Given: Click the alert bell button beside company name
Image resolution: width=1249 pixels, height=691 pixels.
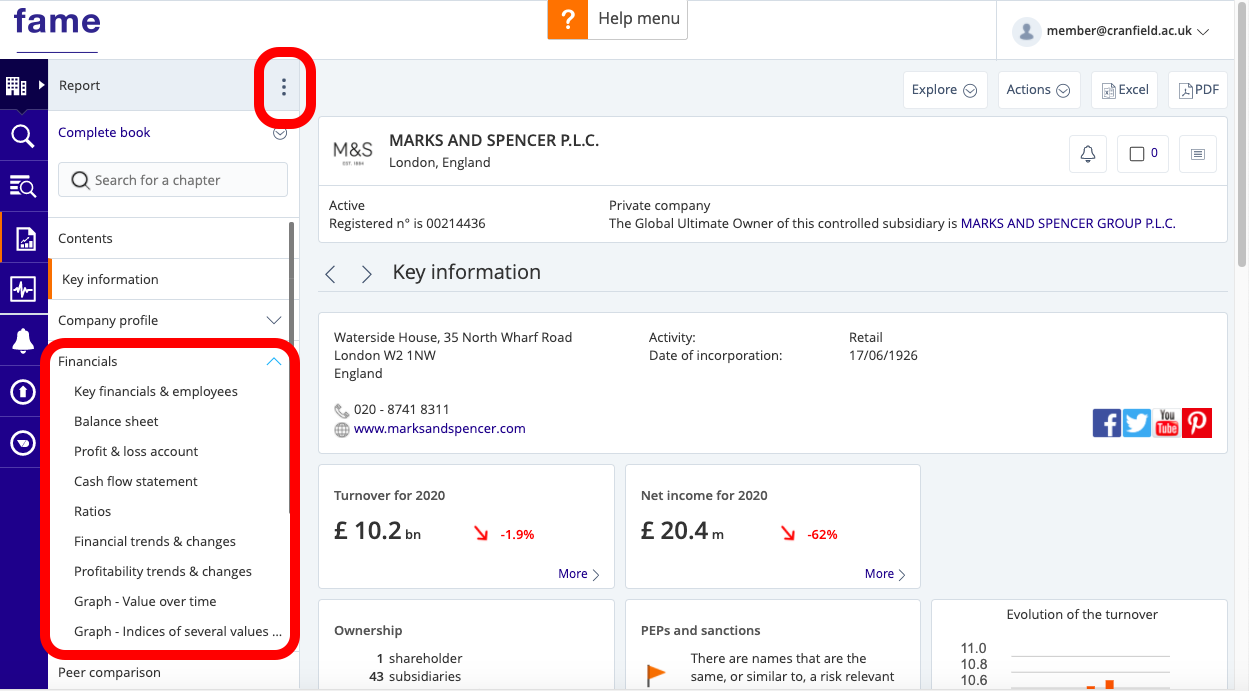Looking at the screenshot, I should tap(1088, 154).
